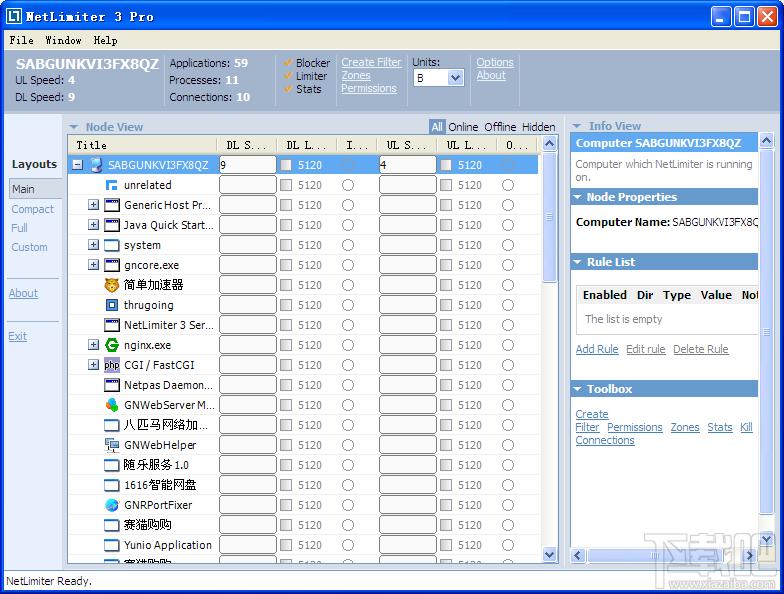This screenshot has height=594, width=784.
Task: Click the GNWebHelper network icon
Action: coord(112,445)
